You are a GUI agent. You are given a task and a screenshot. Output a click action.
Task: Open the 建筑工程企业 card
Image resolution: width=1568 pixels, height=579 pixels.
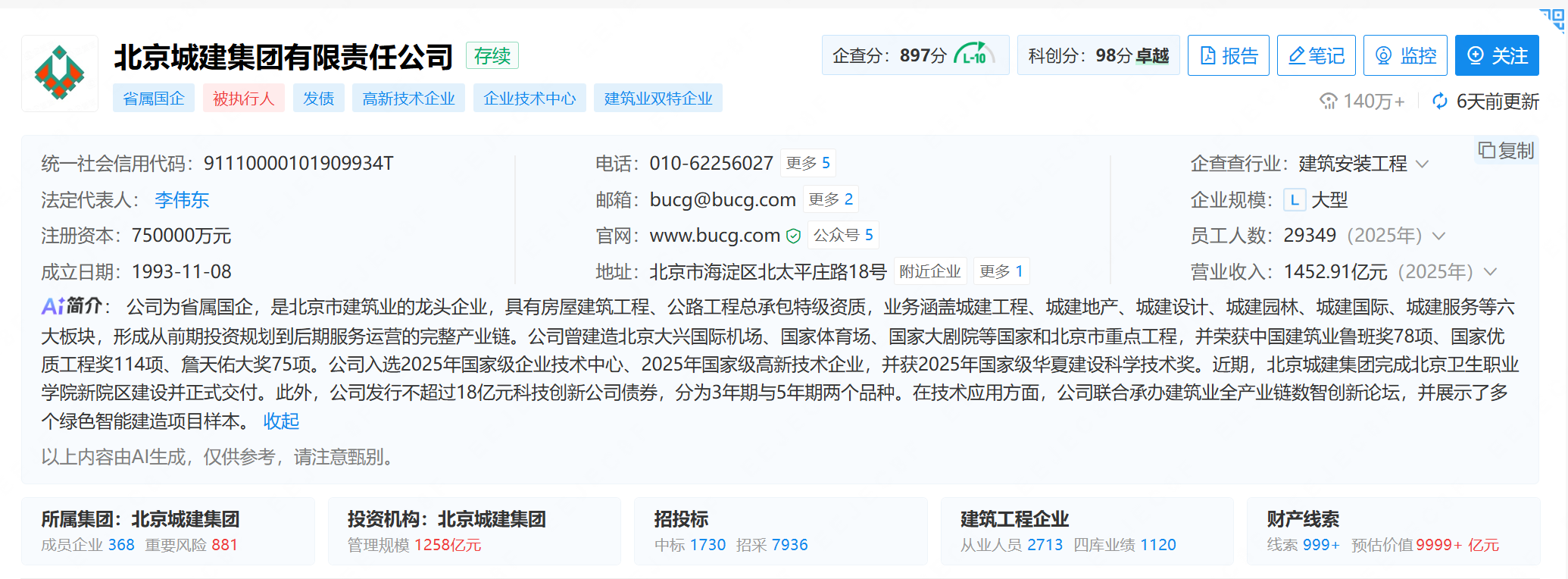click(x=1087, y=531)
